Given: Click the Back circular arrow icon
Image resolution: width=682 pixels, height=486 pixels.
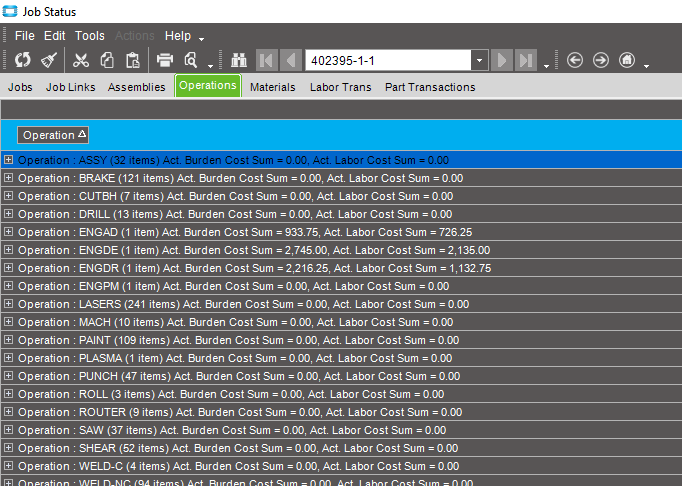Looking at the screenshot, I should [x=575, y=60].
